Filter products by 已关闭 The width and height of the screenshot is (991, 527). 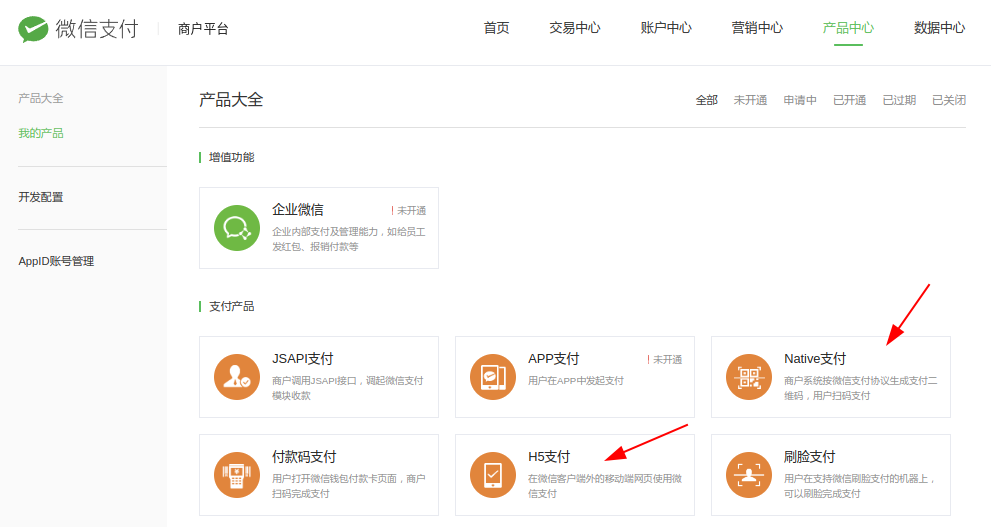tap(949, 100)
